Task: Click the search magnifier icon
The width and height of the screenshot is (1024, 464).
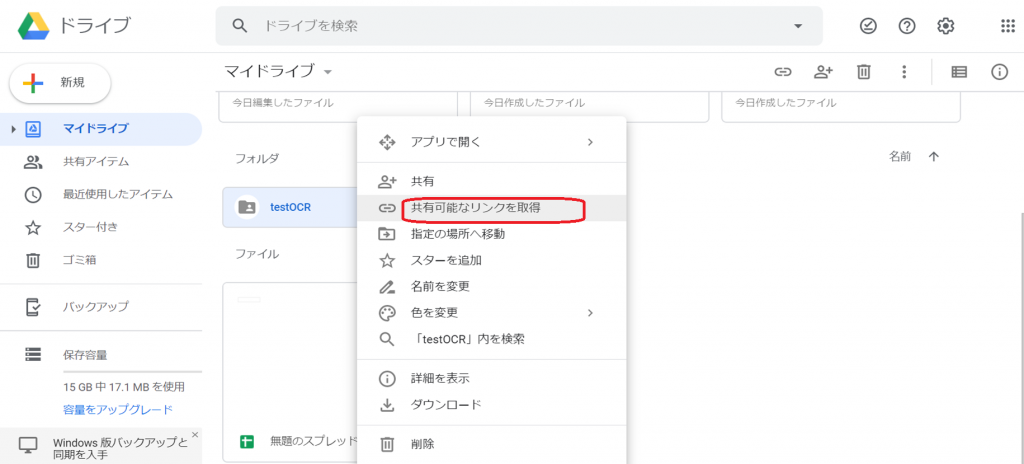Action: tap(240, 26)
